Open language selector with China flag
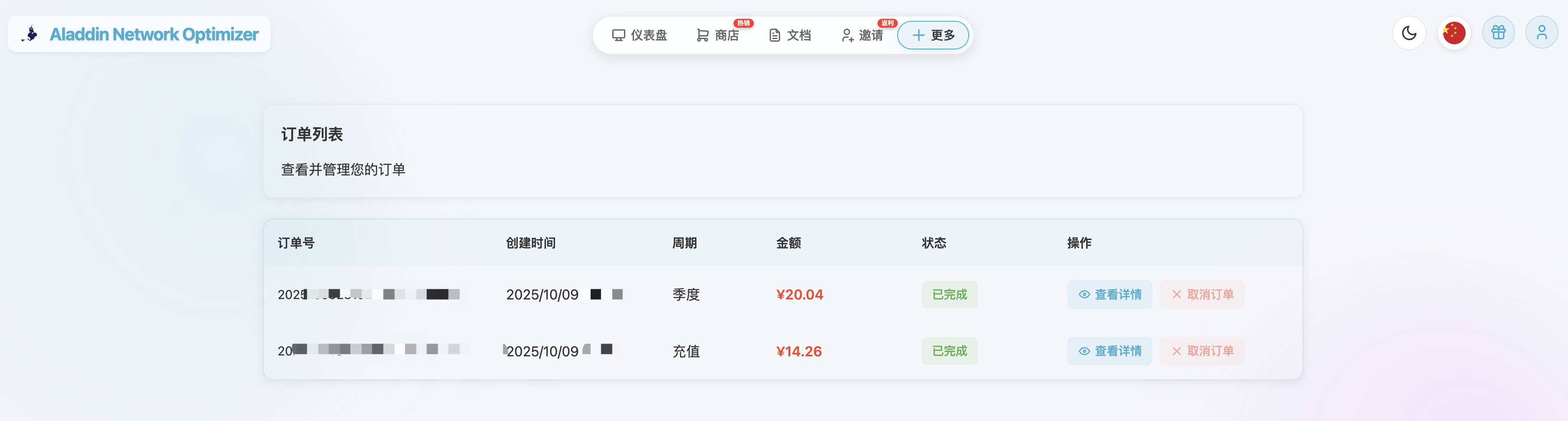This screenshot has width=1568, height=421. (x=1454, y=33)
